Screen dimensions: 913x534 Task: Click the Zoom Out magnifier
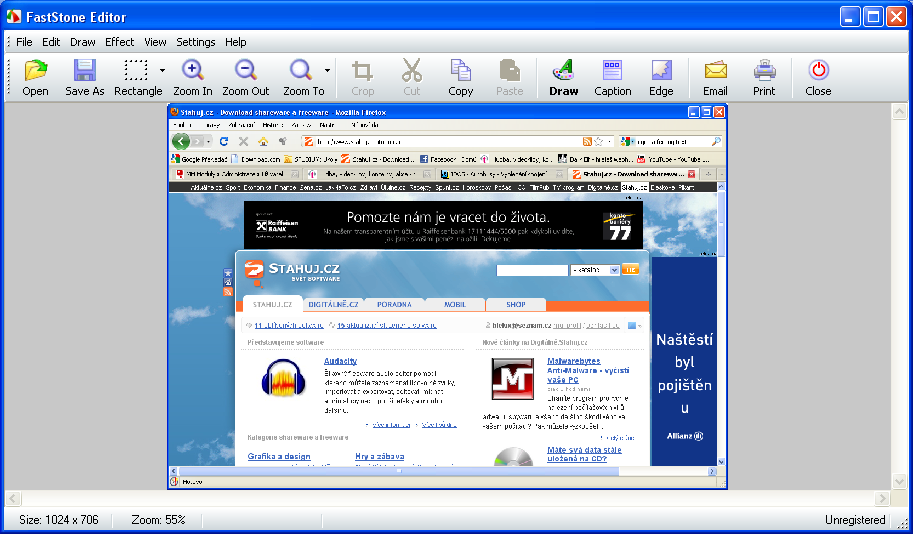point(246,70)
